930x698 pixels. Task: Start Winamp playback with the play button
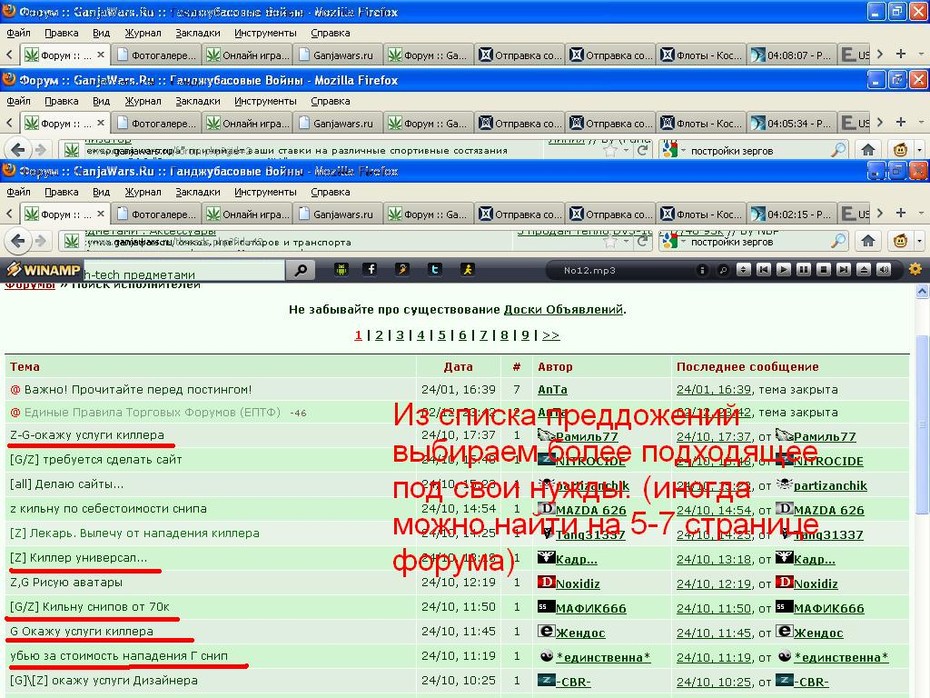[x=784, y=270]
